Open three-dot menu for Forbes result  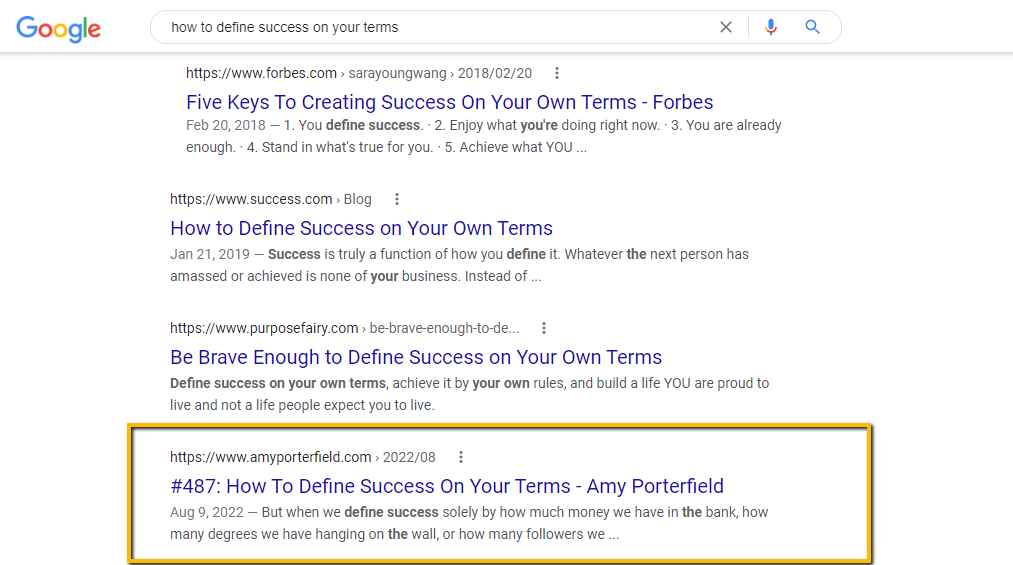click(x=557, y=74)
